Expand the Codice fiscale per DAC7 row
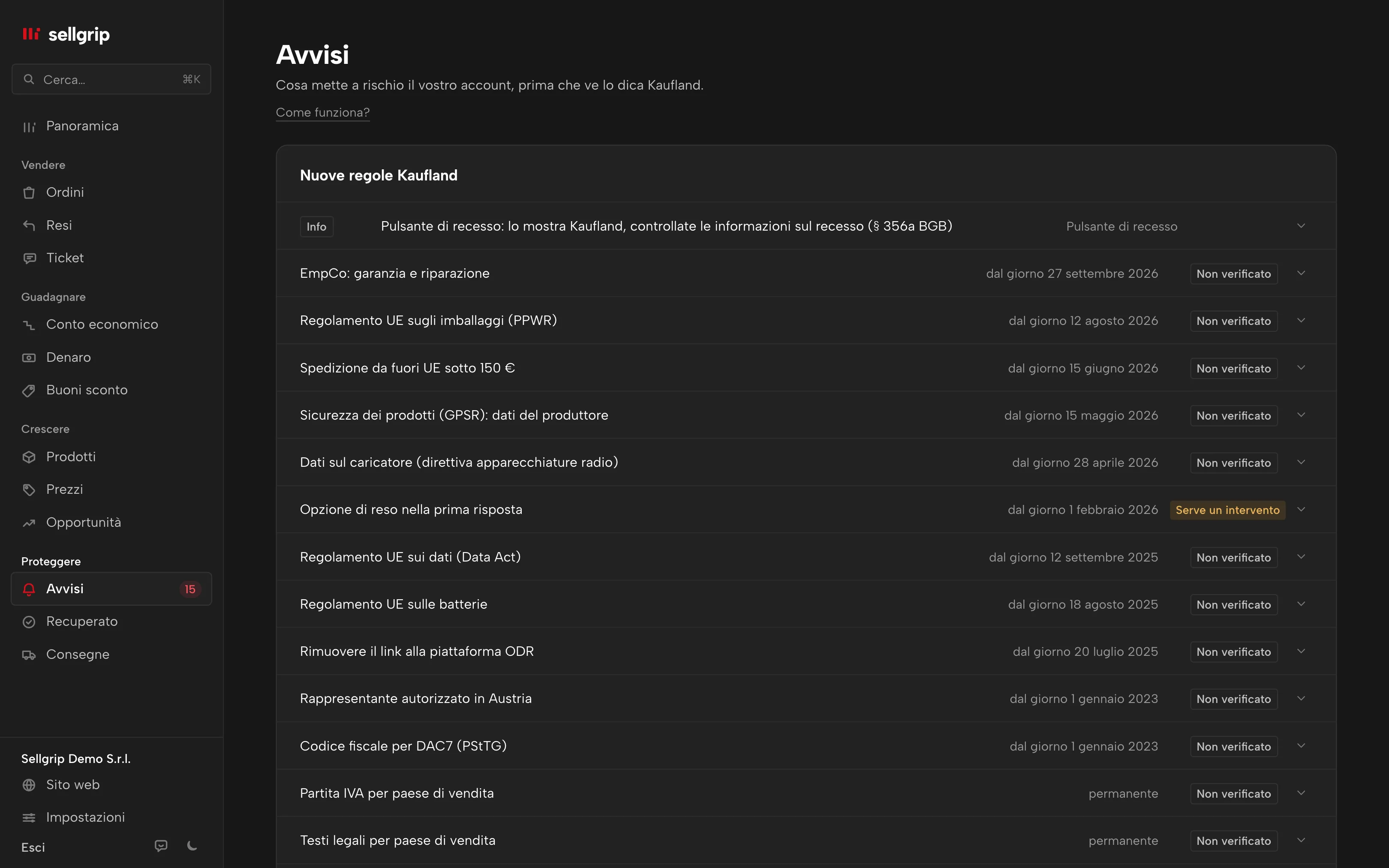 tap(806, 746)
